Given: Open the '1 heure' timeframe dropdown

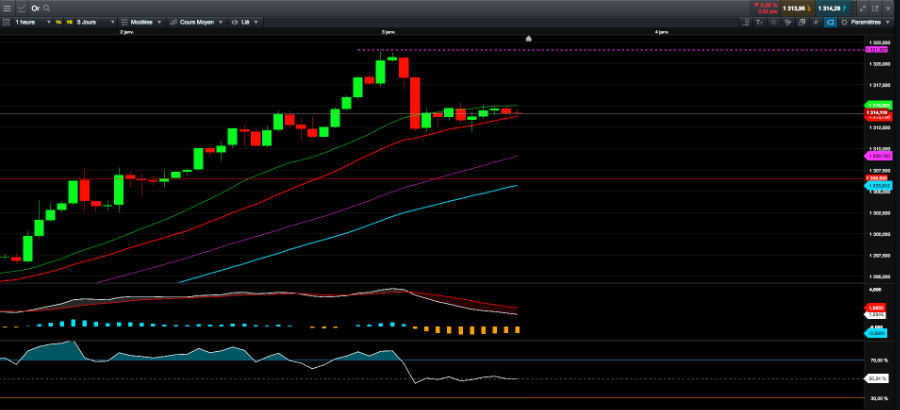Looking at the screenshot, I should click(32, 22).
